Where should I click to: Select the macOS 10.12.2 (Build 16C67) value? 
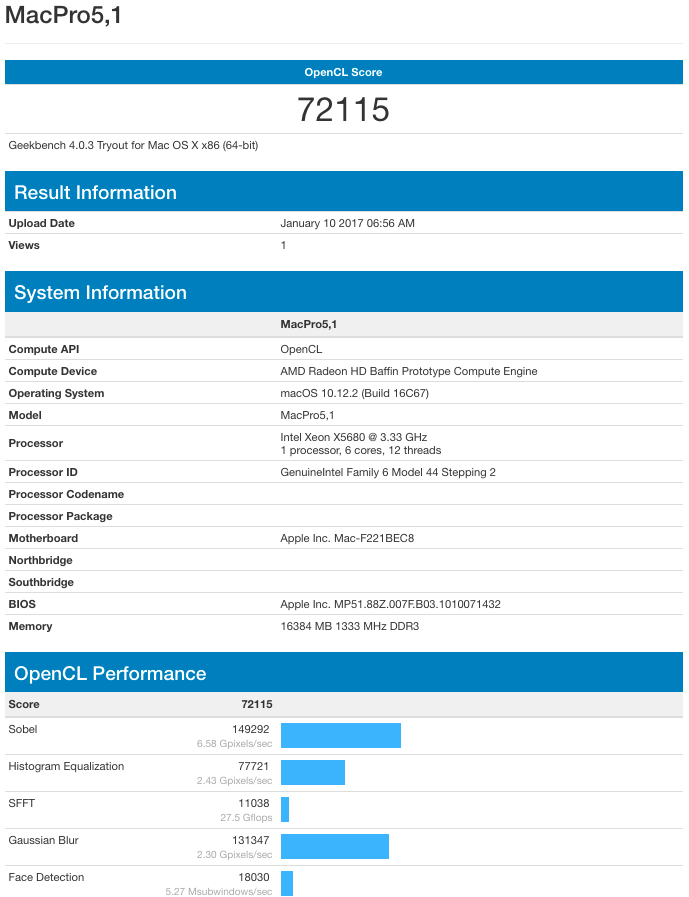coord(354,393)
